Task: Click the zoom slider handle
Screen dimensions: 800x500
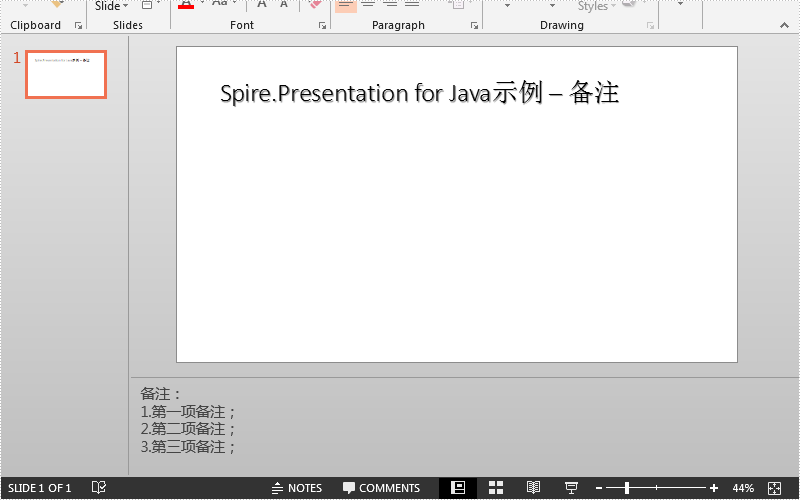Action: click(627, 488)
